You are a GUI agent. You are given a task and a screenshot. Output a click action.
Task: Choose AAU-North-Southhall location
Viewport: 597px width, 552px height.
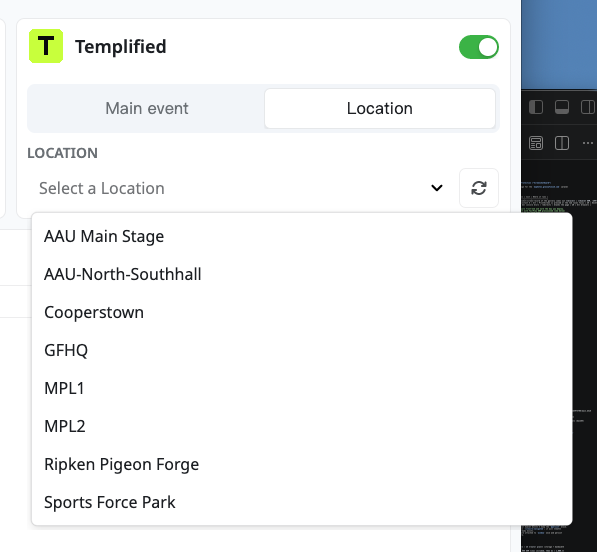[x=302, y=274]
